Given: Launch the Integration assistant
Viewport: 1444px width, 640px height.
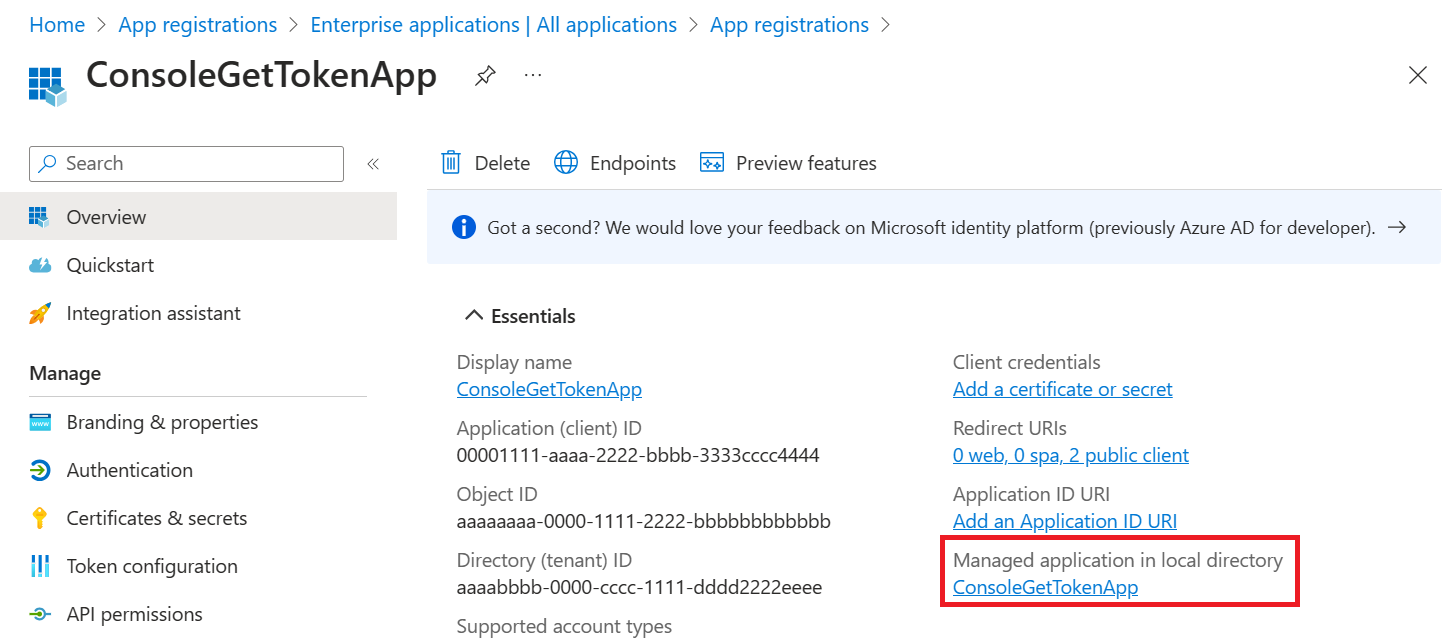Looking at the screenshot, I should point(153,313).
